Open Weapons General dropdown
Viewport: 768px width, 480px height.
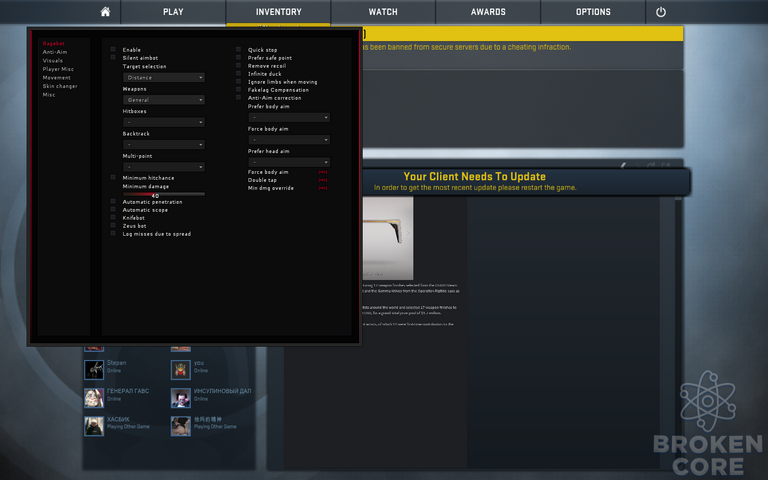click(164, 100)
